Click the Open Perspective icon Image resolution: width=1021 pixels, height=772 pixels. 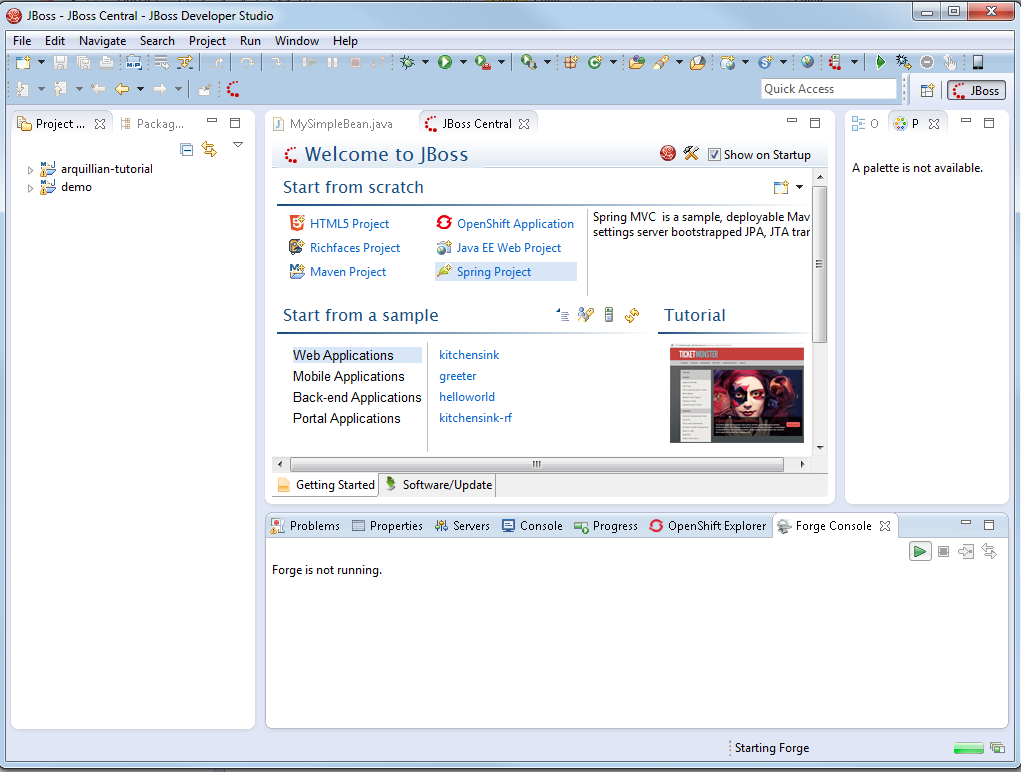[927, 90]
